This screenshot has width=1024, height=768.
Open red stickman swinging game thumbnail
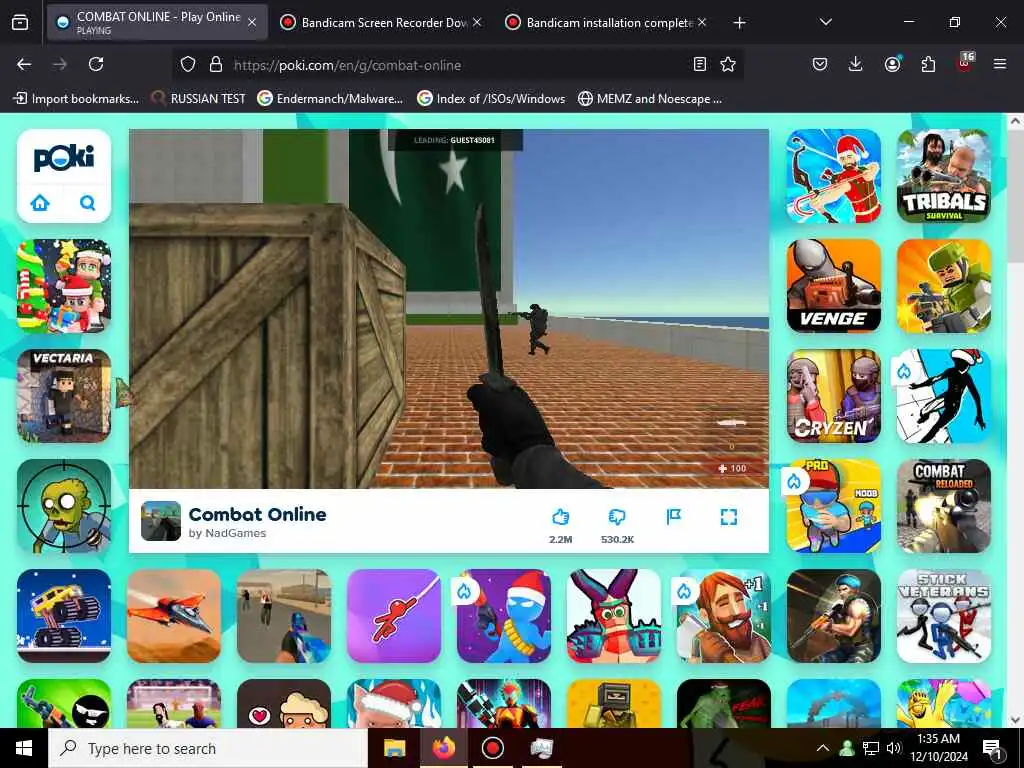[394, 616]
